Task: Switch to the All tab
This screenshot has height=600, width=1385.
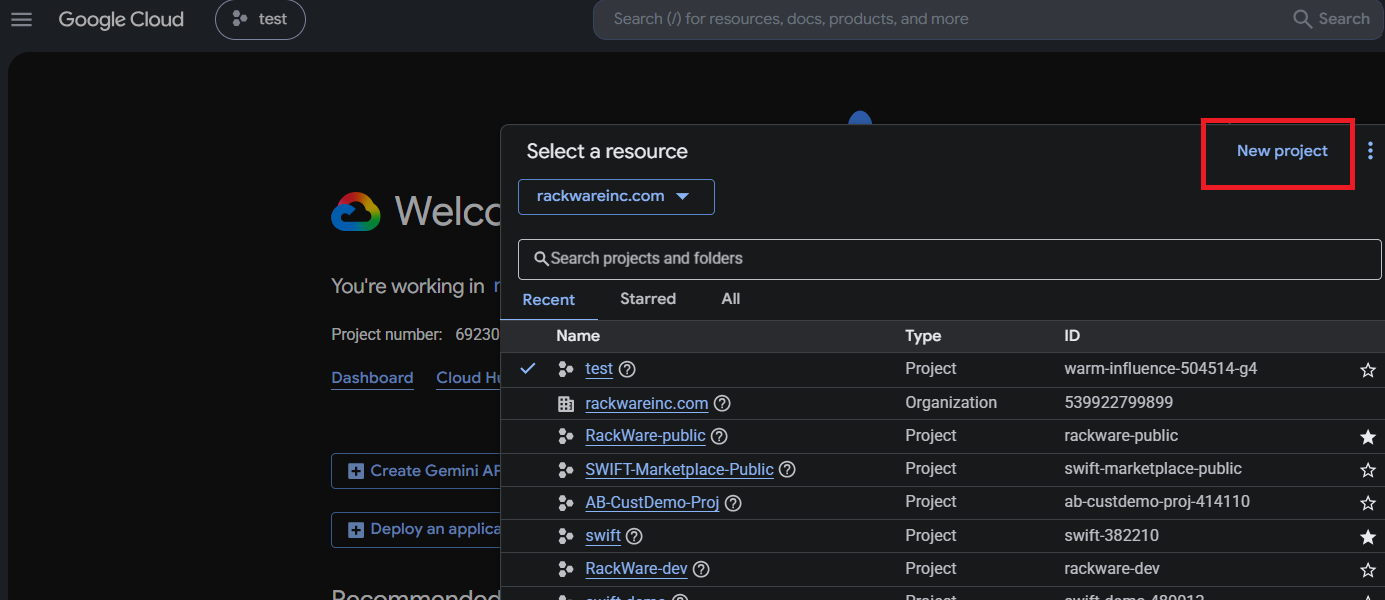Action: 731,299
